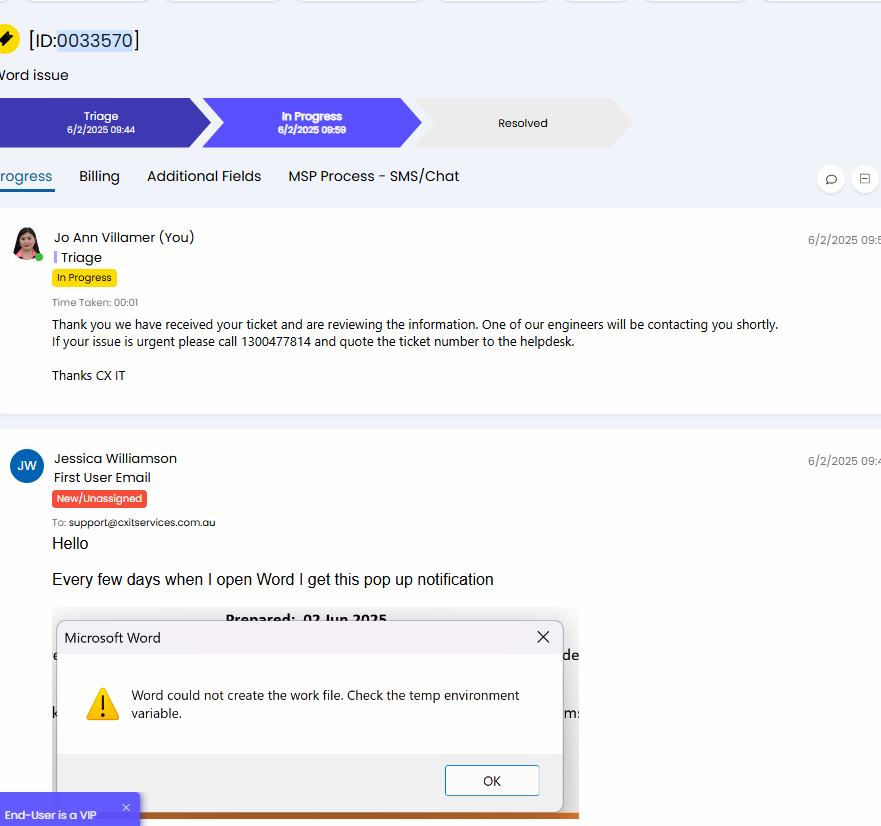Open the Additional Fields tab

204,176
